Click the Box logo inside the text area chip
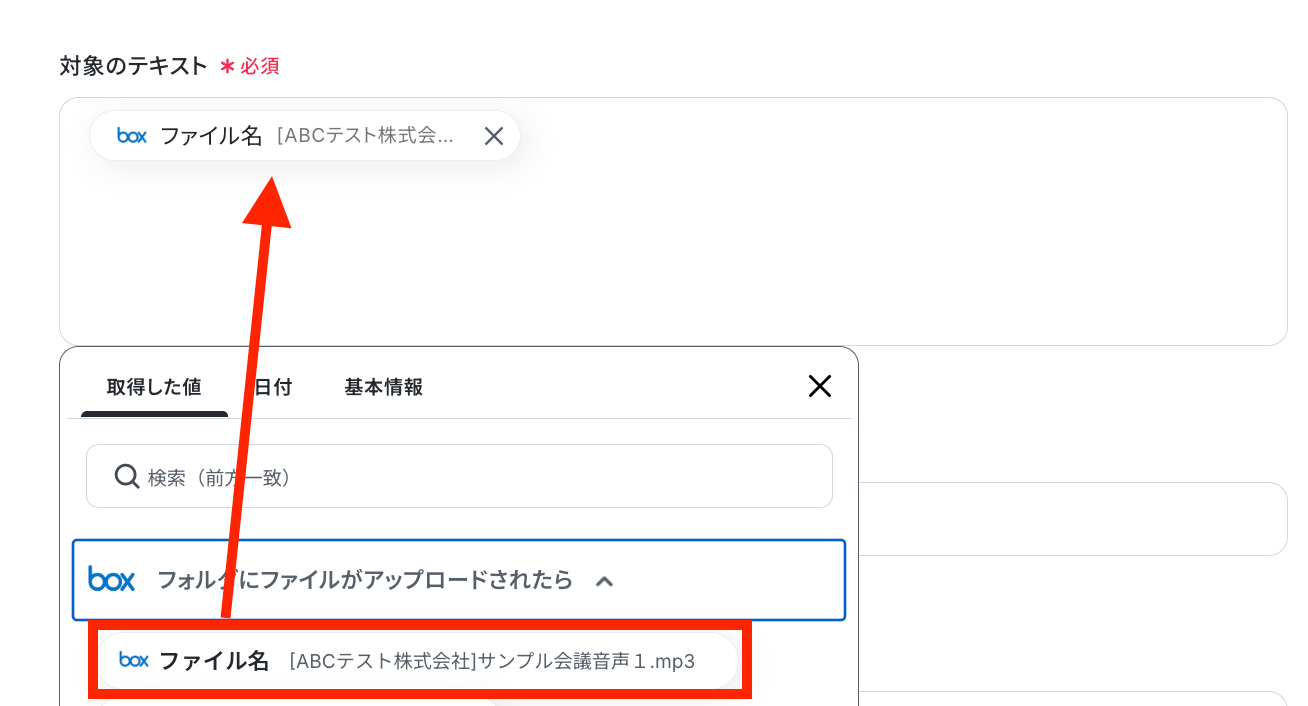The image size is (1308, 706). 132,136
